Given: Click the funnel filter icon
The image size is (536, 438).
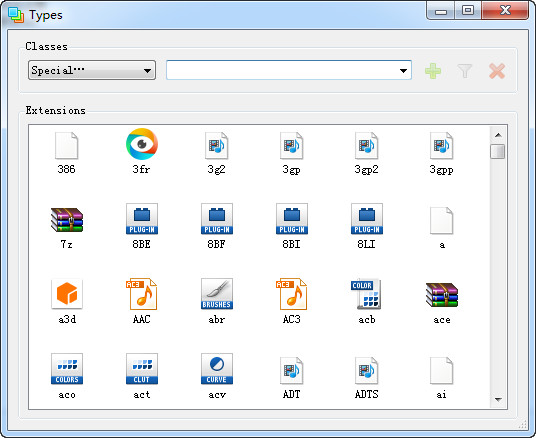Looking at the screenshot, I should (x=465, y=71).
